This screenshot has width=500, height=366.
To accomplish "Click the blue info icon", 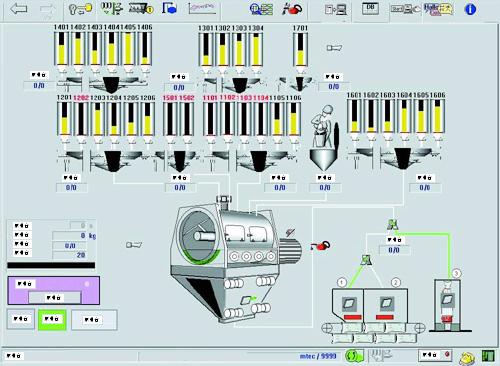I will 470,9.
